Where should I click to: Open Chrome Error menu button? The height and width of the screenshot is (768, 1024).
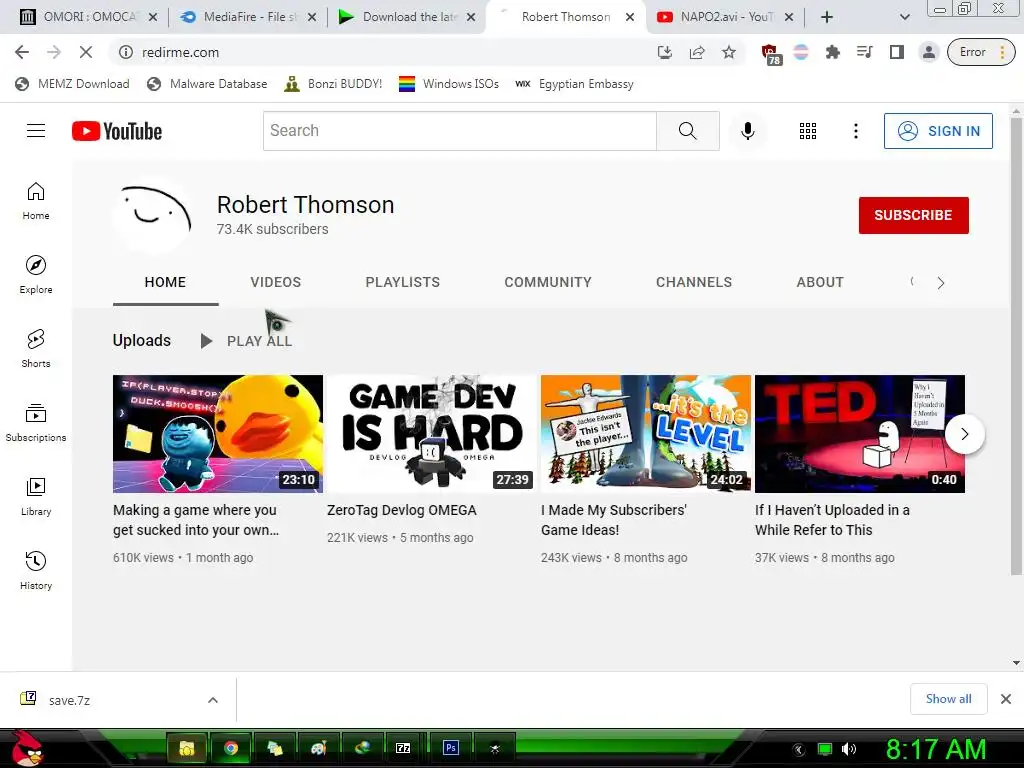(x=981, y=52)
